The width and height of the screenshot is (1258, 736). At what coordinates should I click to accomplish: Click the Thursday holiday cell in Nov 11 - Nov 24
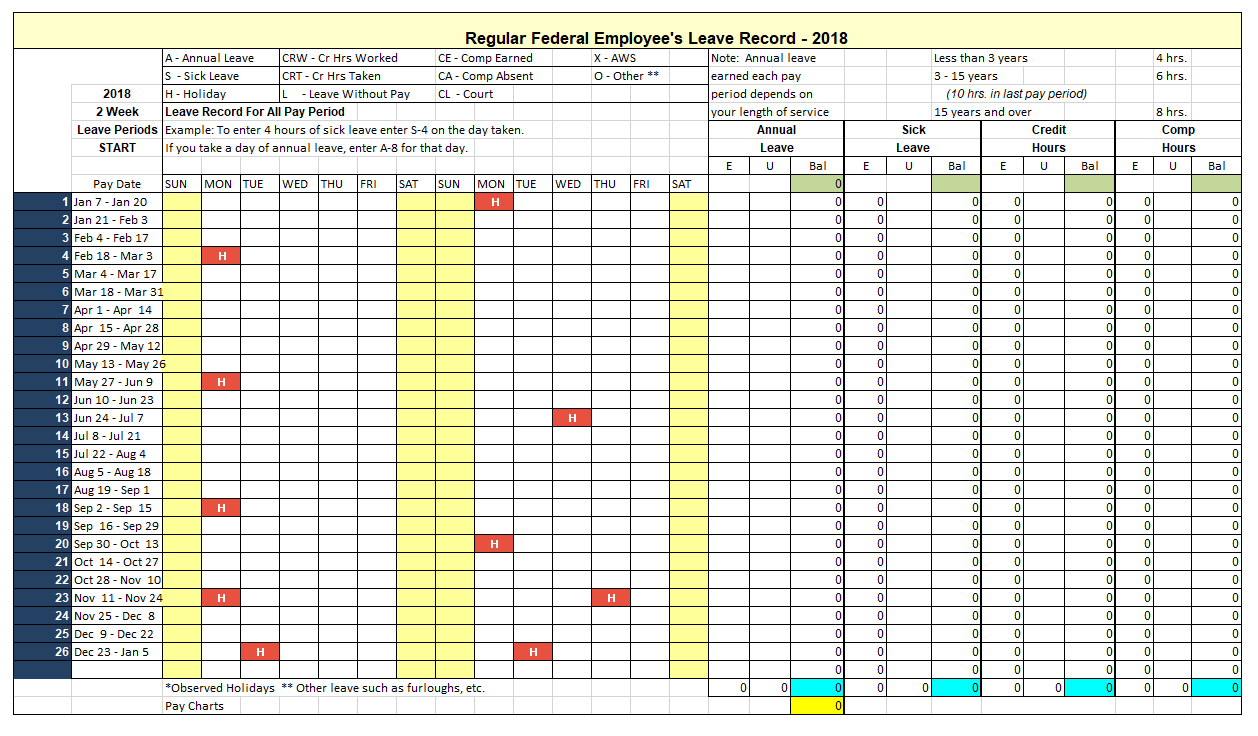[610, 598]
